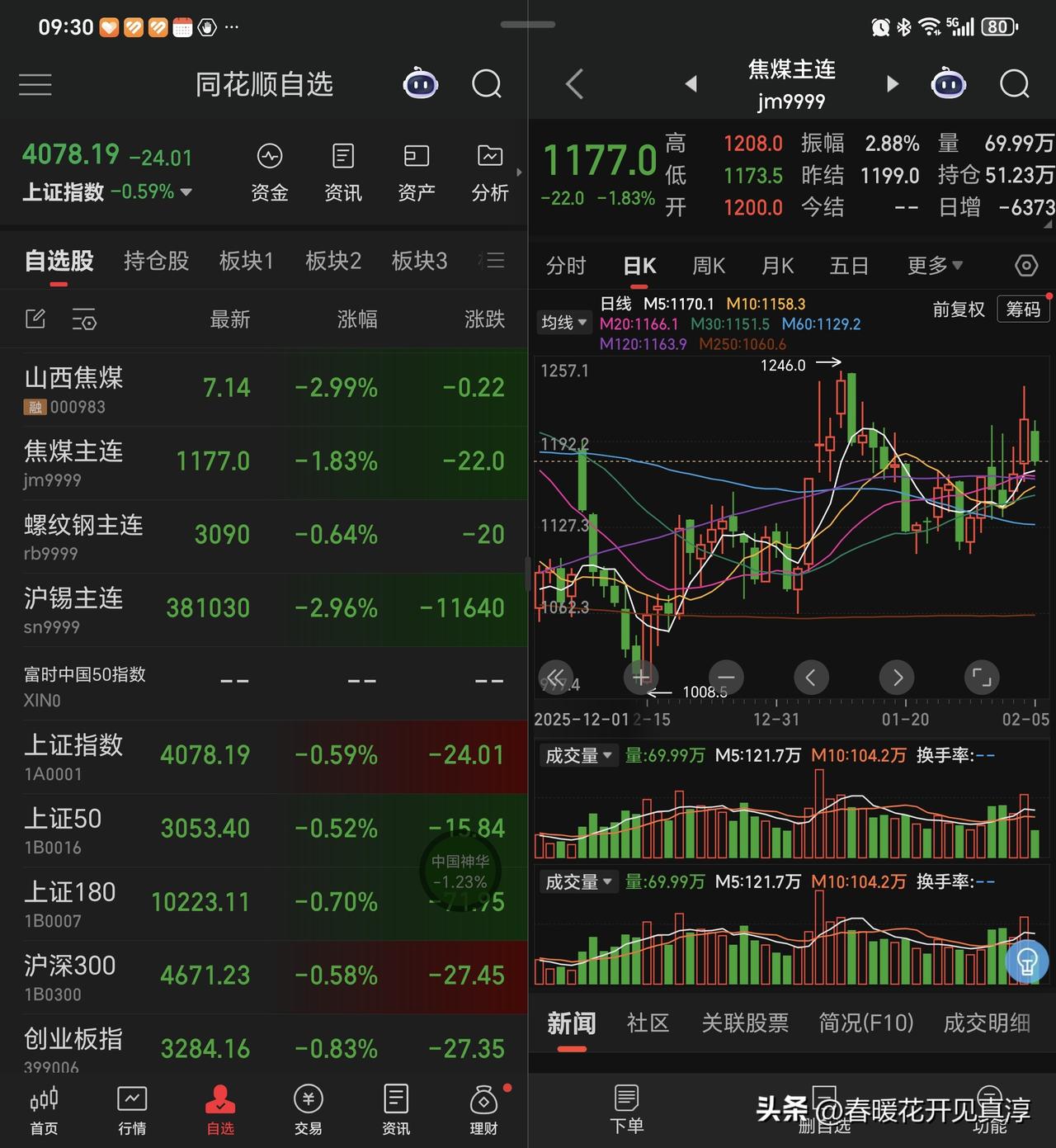Open the 资金 funds icon
This screenshot has height=1148, width=1056.
point(270,173)
